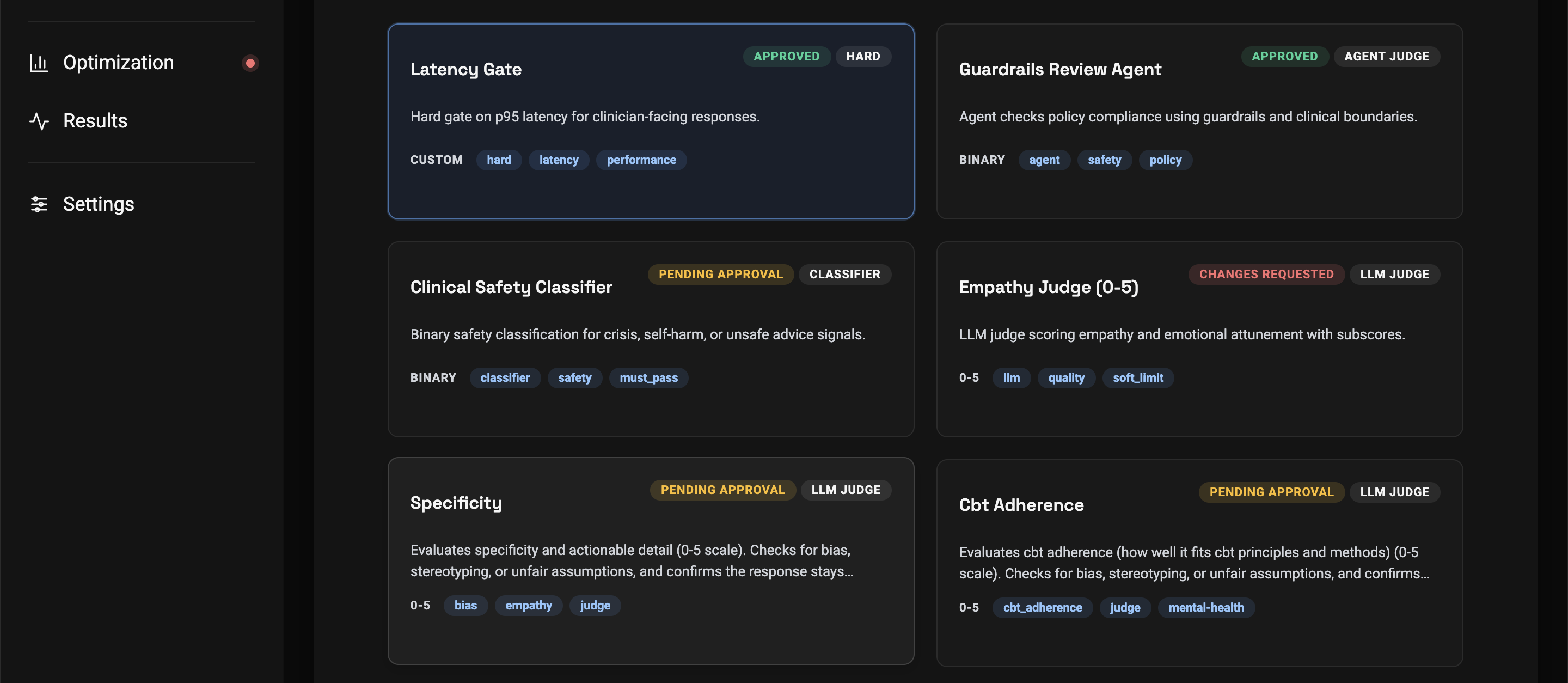Viewport: 1568px width, 683px height.
Task: Open the Latency Gate evaluator card
Action: [651, 122]
